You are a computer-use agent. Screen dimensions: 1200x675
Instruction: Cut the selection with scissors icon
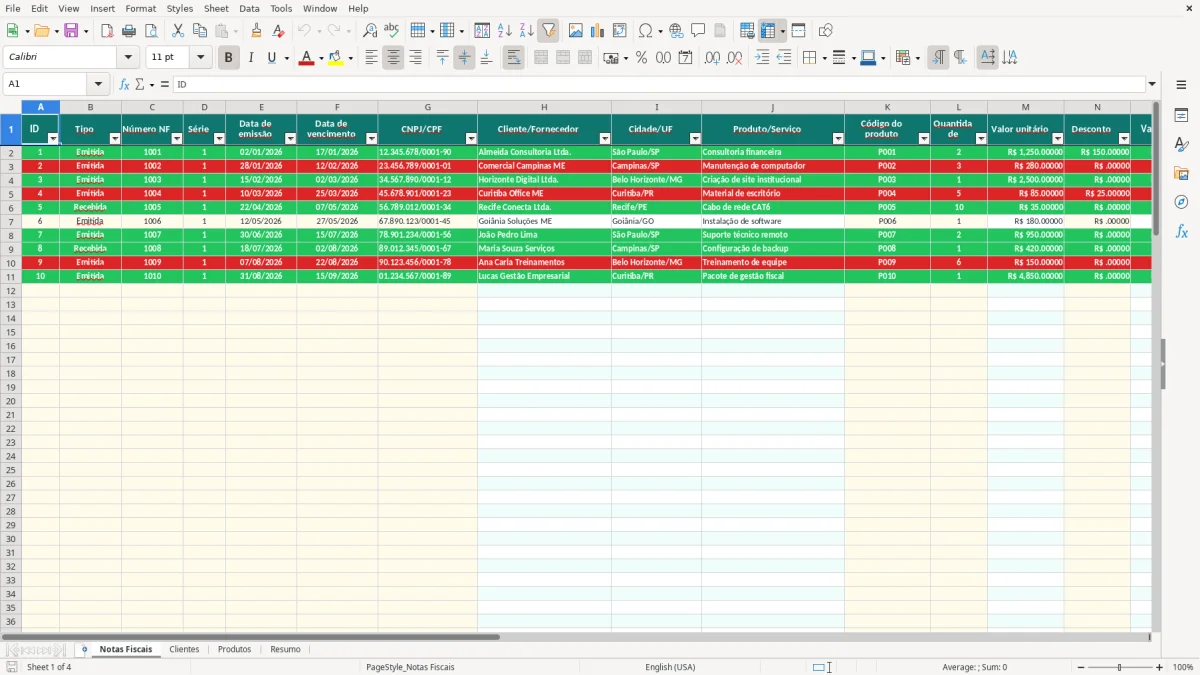178,31
